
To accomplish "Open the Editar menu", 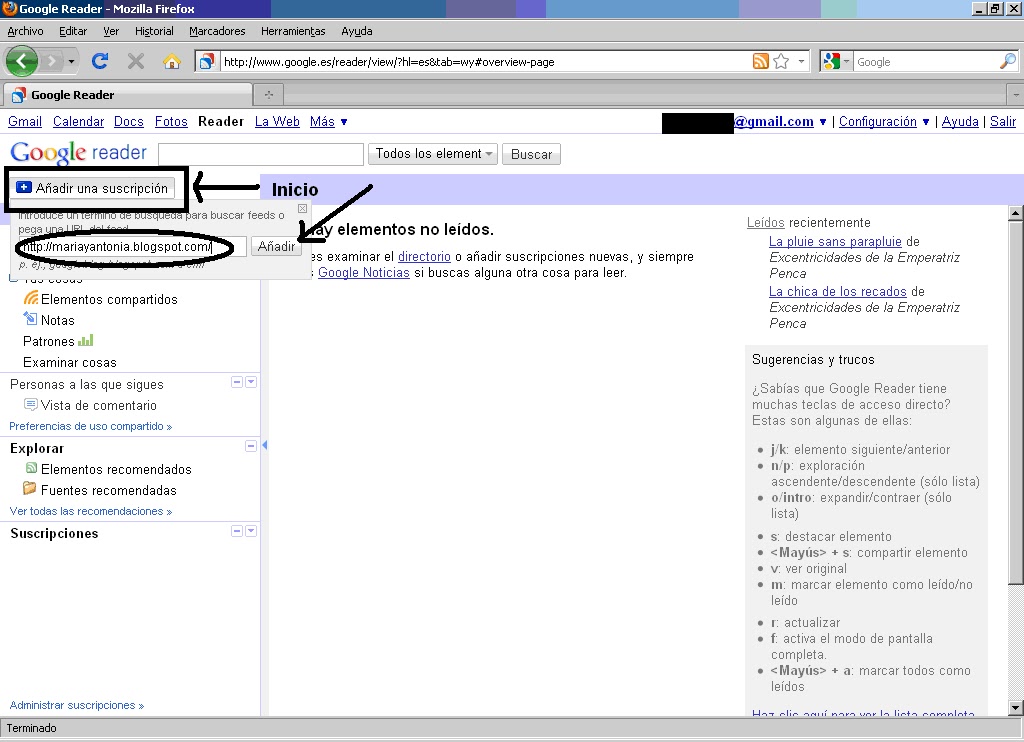I will pyautogui.click(x=72, y=31).
